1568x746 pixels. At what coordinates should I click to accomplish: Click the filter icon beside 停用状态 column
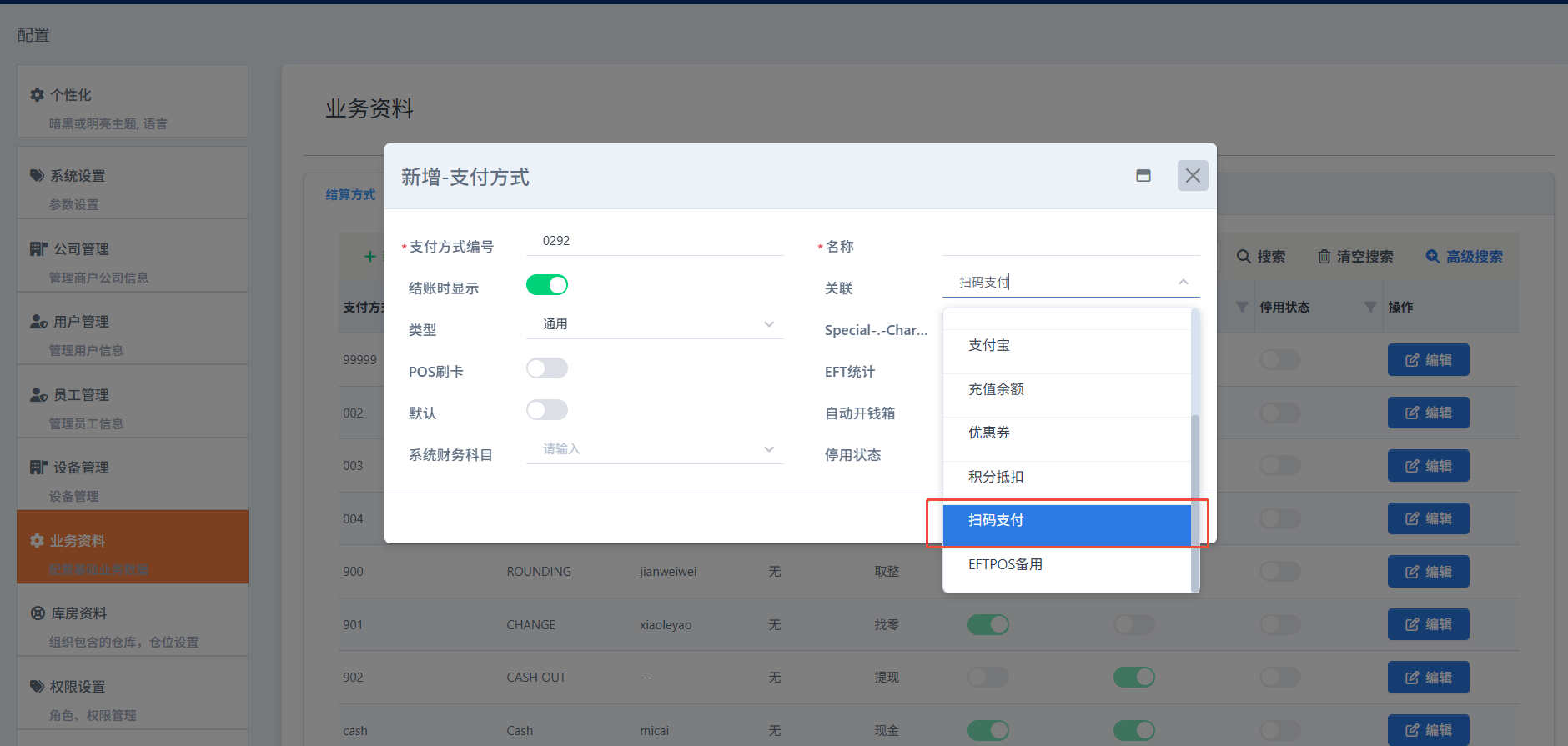[1369, 308]
